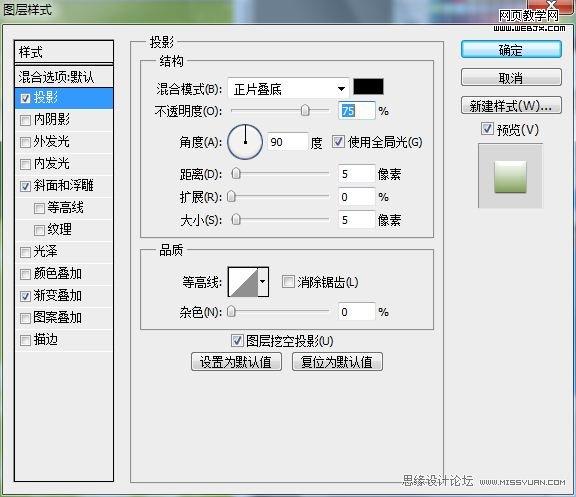Confirm with the 确定 button

coord(511,49)
